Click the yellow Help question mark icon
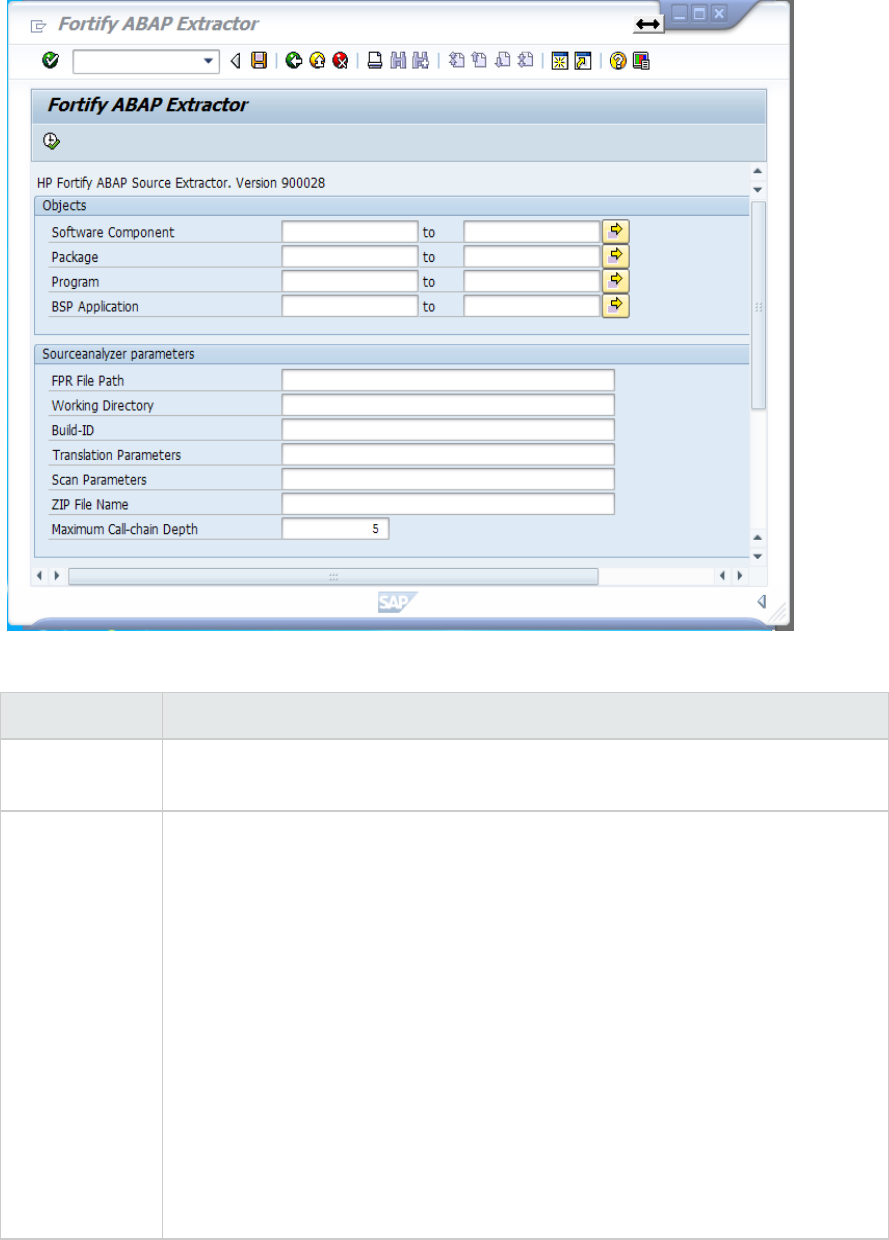Viewport: 889px width, 1240px height. (617, 61)
